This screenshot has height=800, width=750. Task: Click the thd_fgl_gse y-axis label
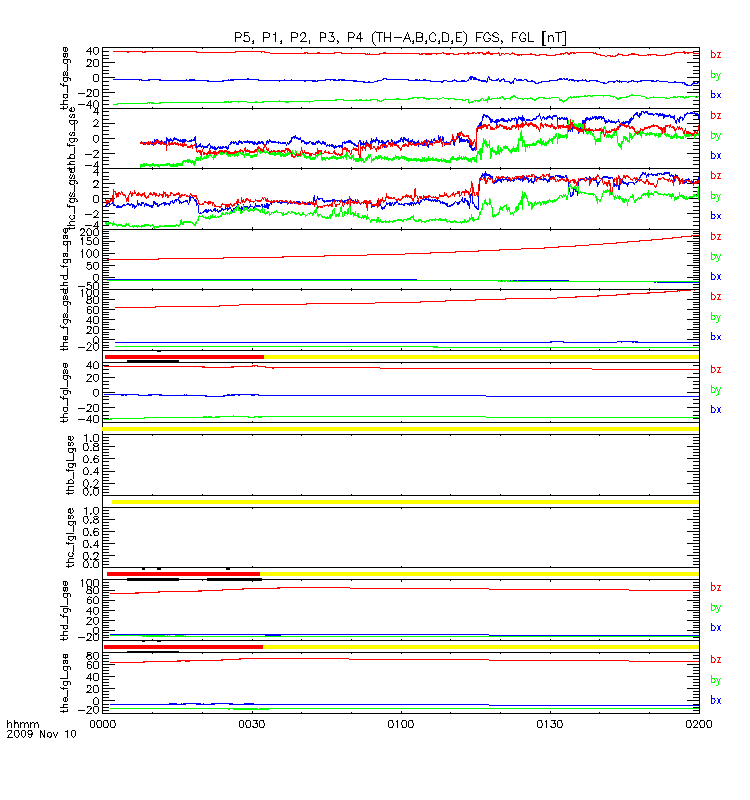point(65,610)
